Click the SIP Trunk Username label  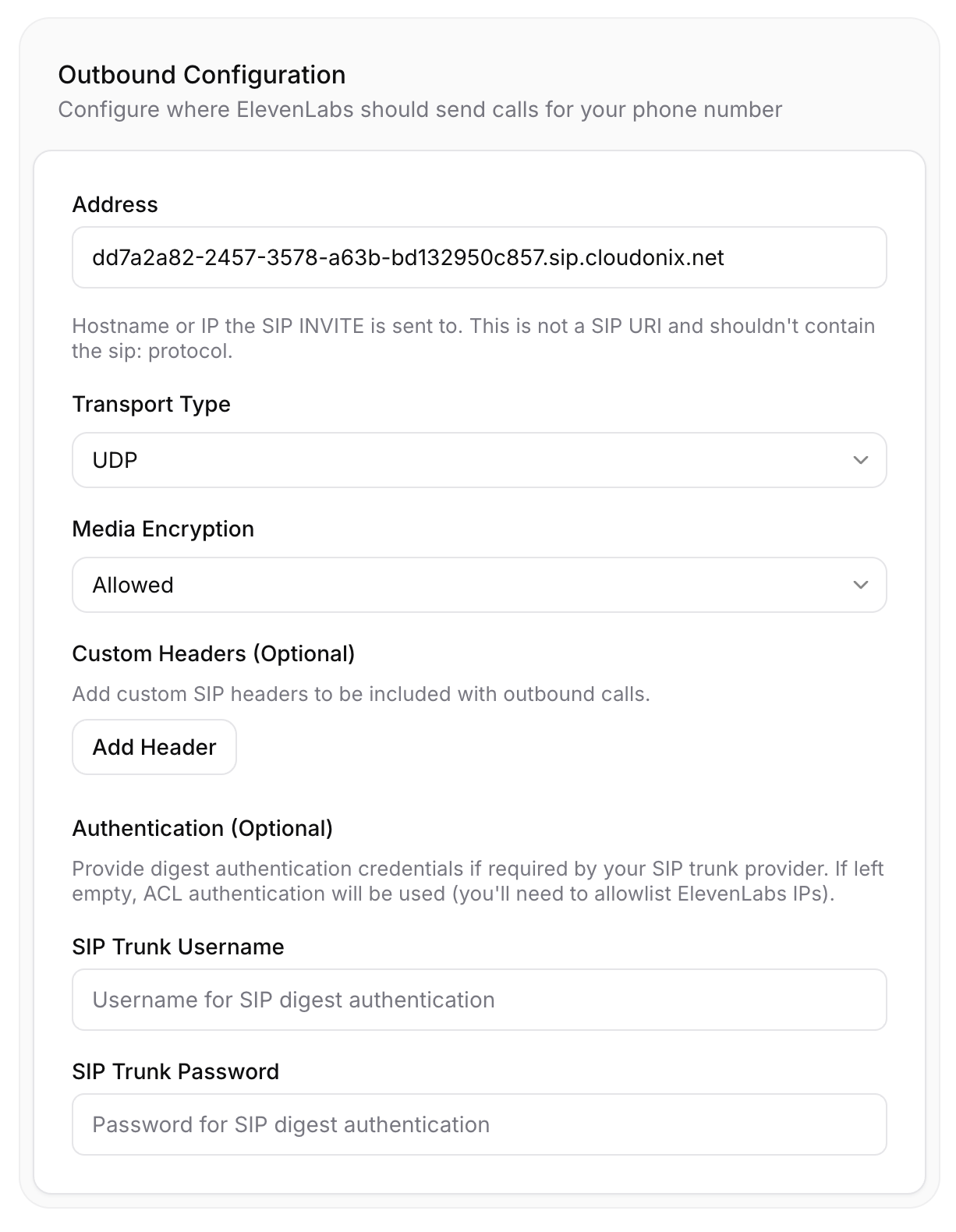[178, 947]
